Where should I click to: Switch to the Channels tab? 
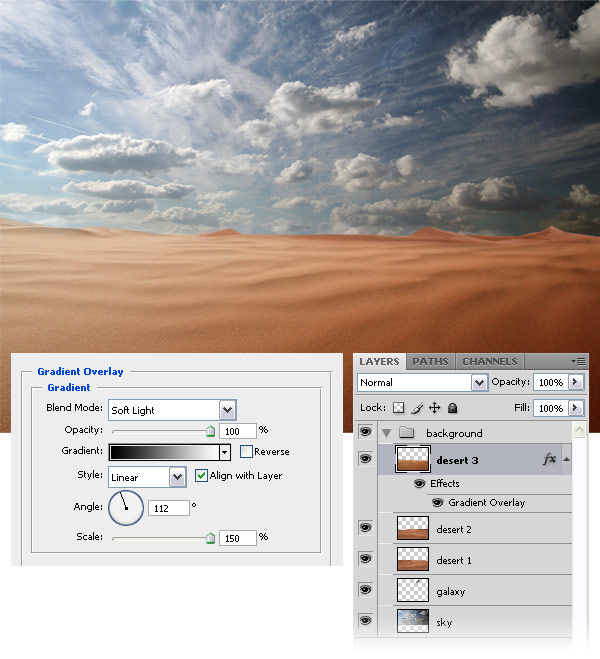[490, 361]
